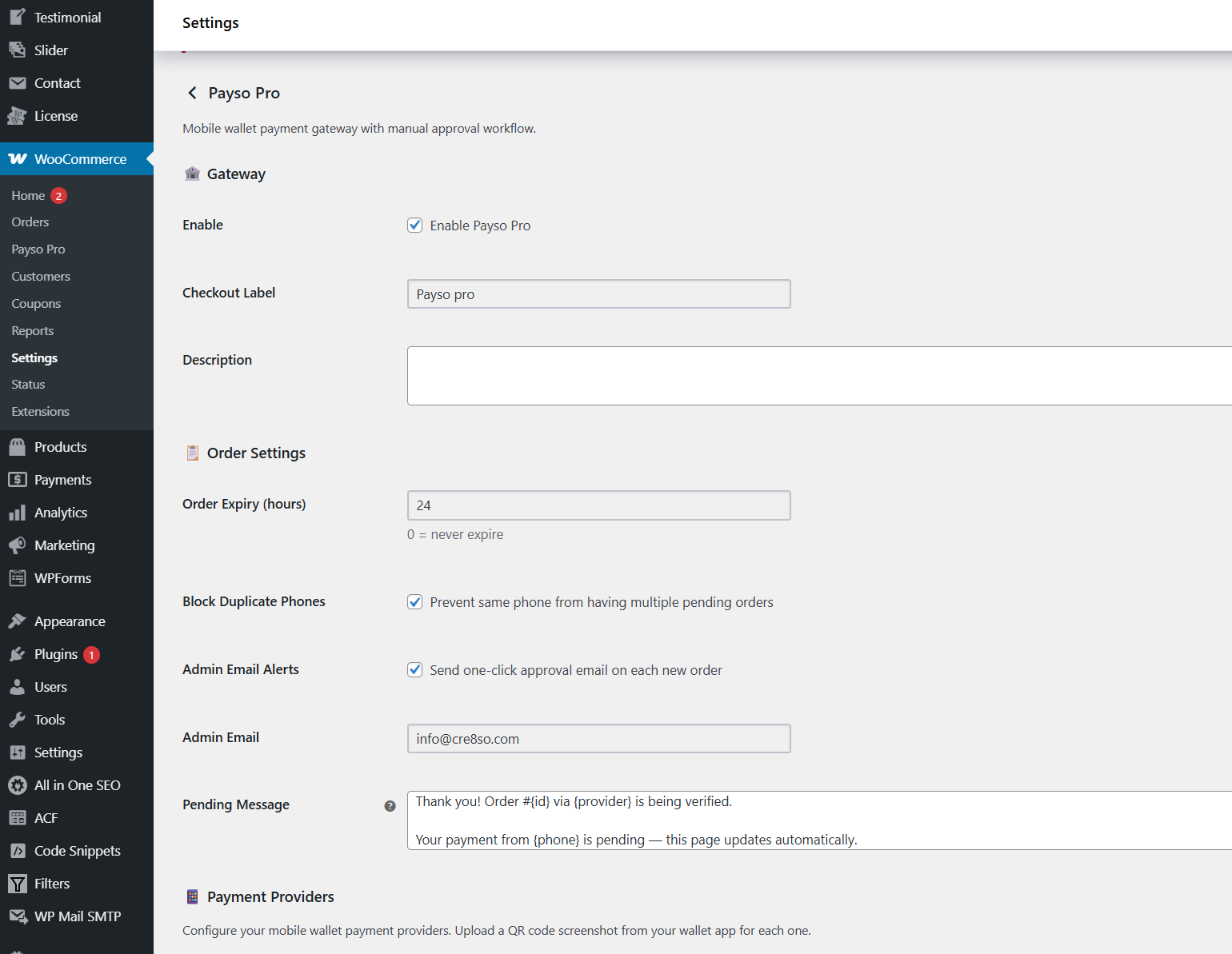Toggle one-click approval email alerts
The width and height of the screenshot is (1232, 954).
click(x=414, y=669)
